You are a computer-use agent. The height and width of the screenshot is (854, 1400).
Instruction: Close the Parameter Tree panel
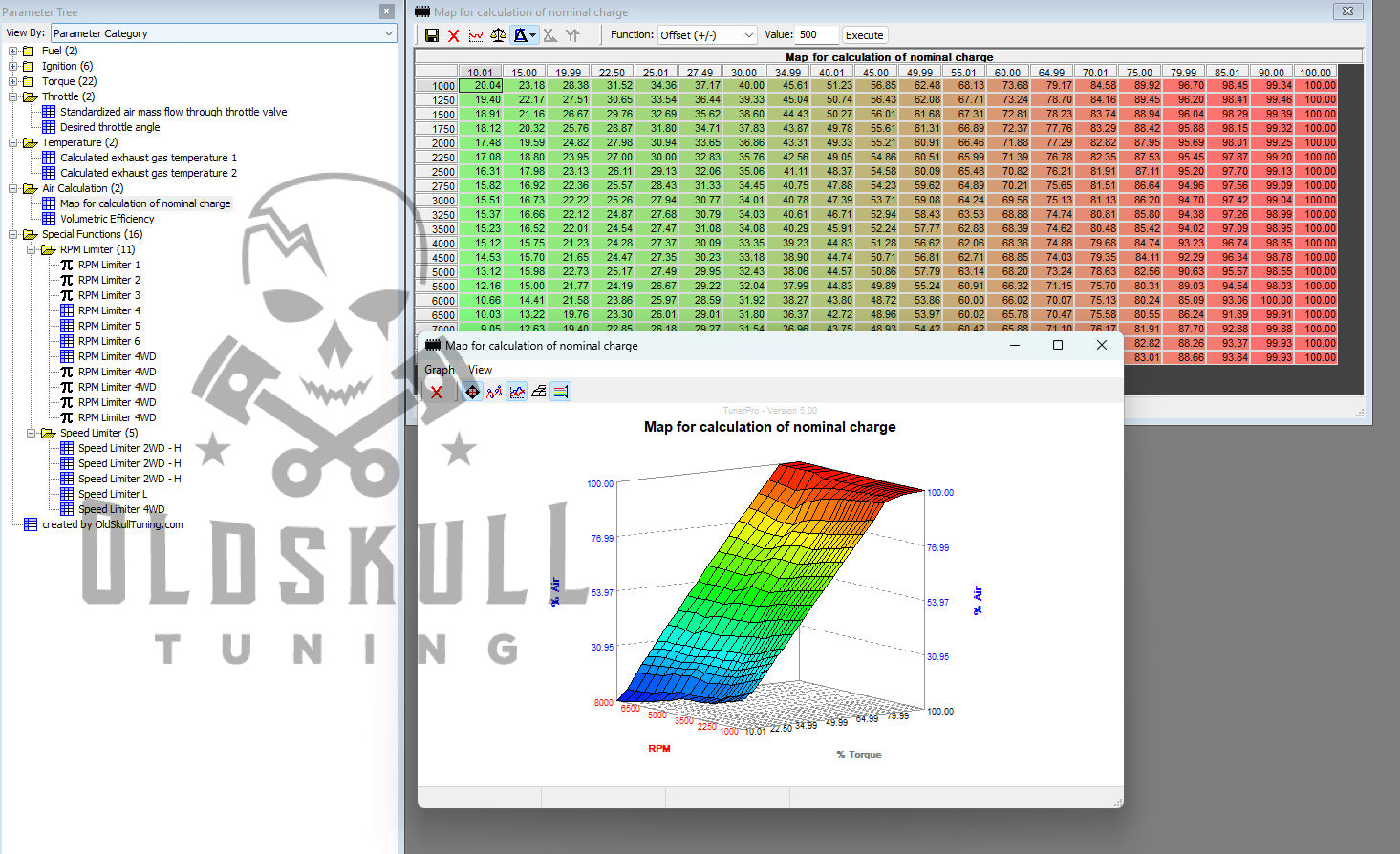click(386, 11)
